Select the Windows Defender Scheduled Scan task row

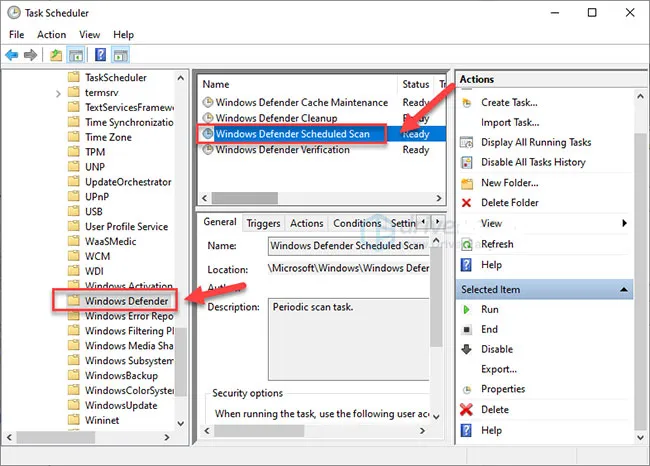(x=323, y=133)
